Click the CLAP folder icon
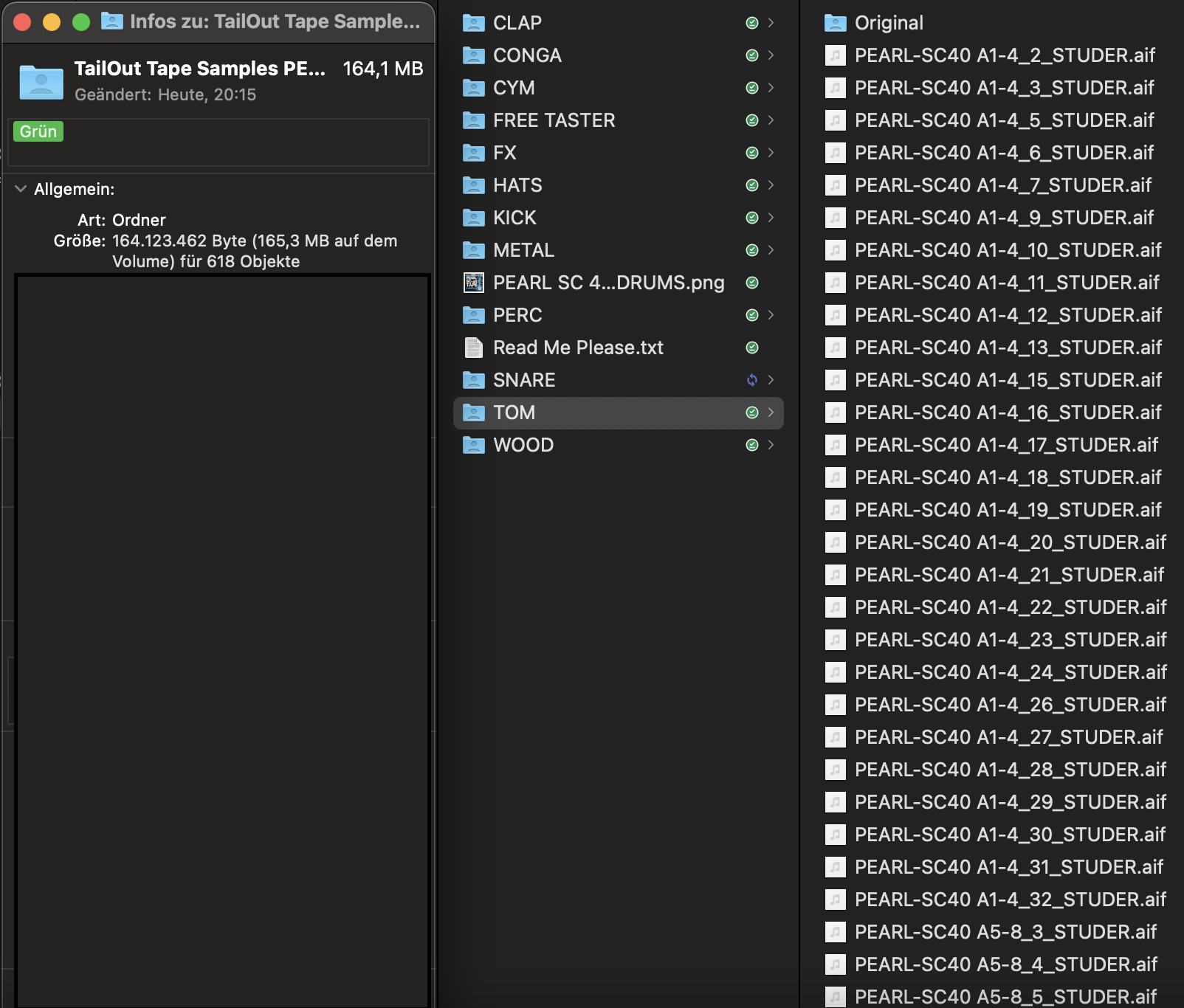The height and width of the screenshot is (1008, 1184). (473, 23)
